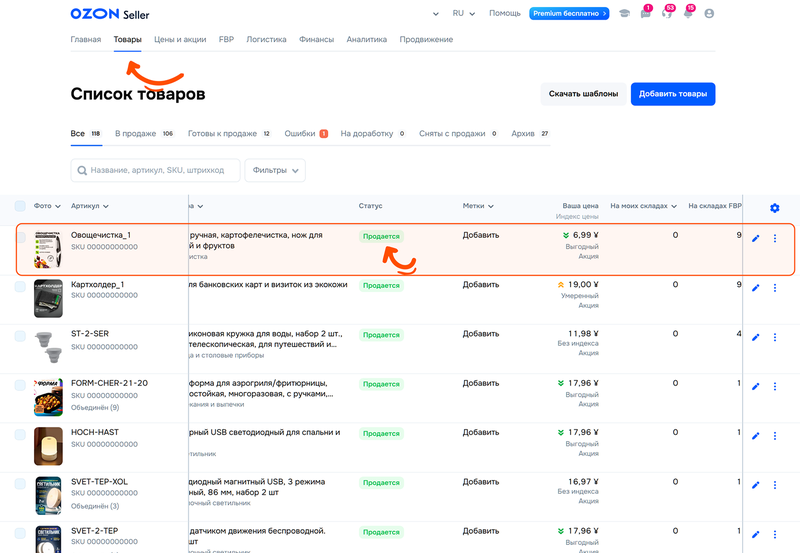Click Добавить label for Овощечистка_1

[x=481, y=235]
